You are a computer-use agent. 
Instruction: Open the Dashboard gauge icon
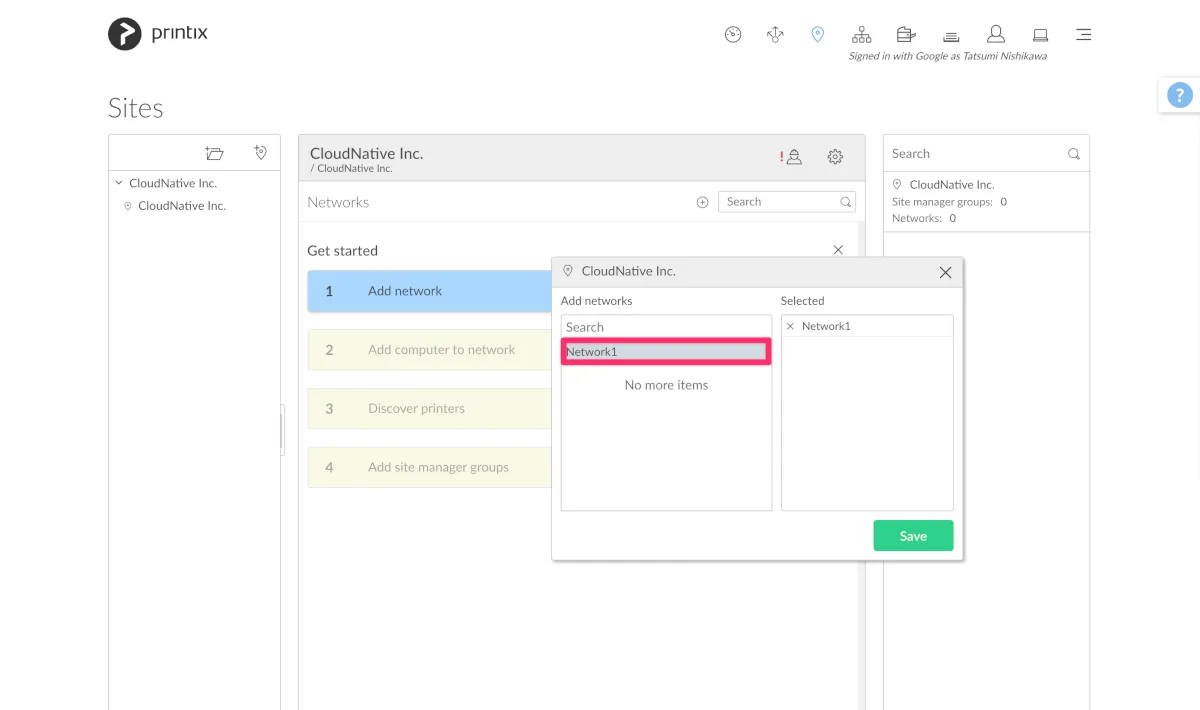pos(733,35)
